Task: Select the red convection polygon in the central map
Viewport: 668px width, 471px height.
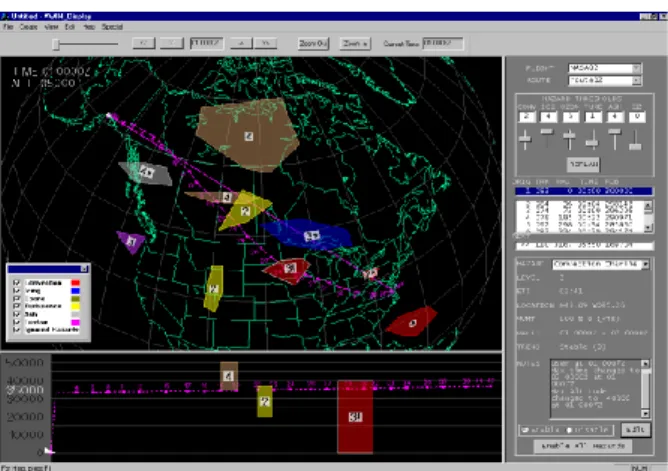Action: click(x=288, y=270)
